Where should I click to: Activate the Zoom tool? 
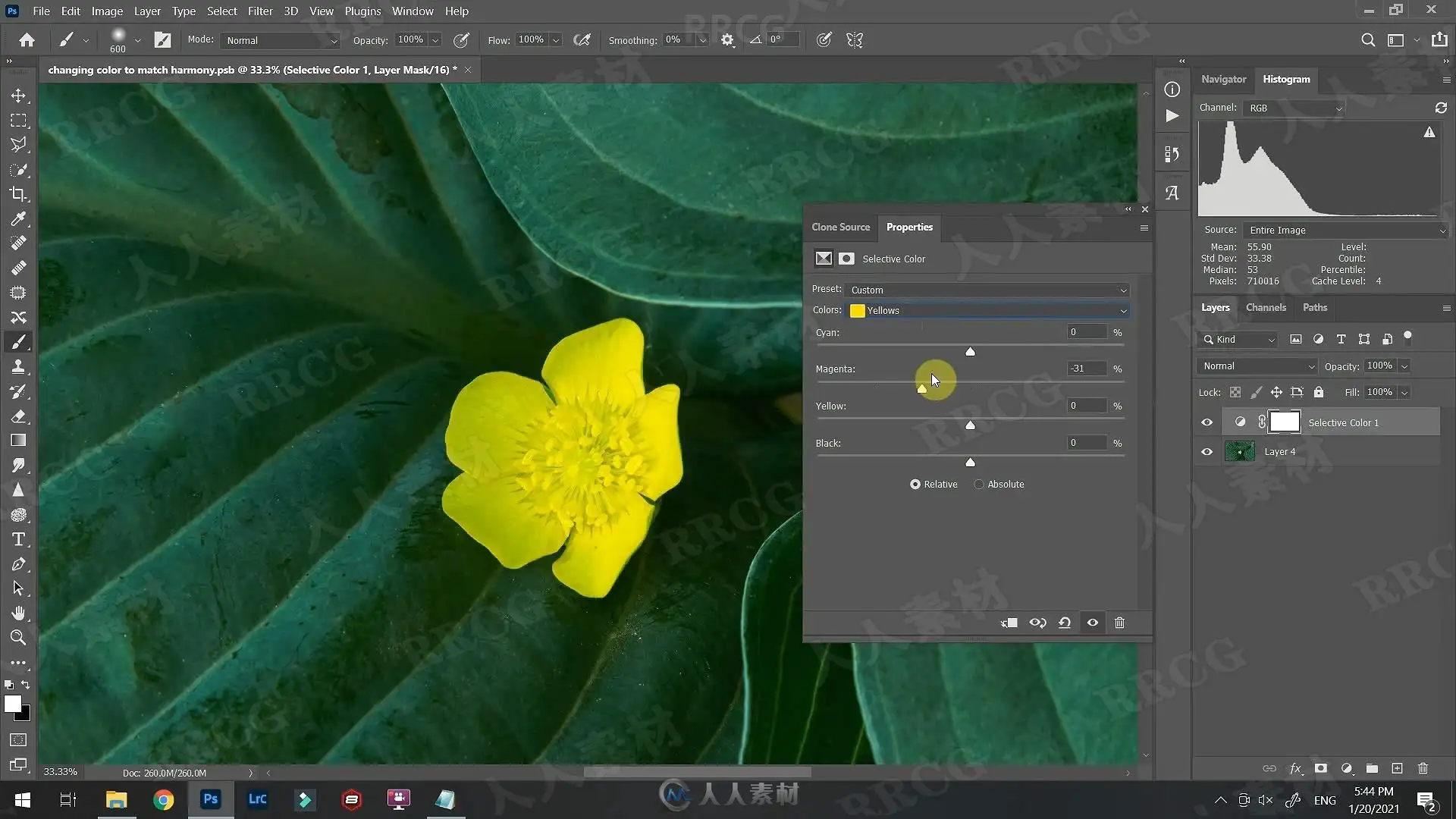point(18,638)
